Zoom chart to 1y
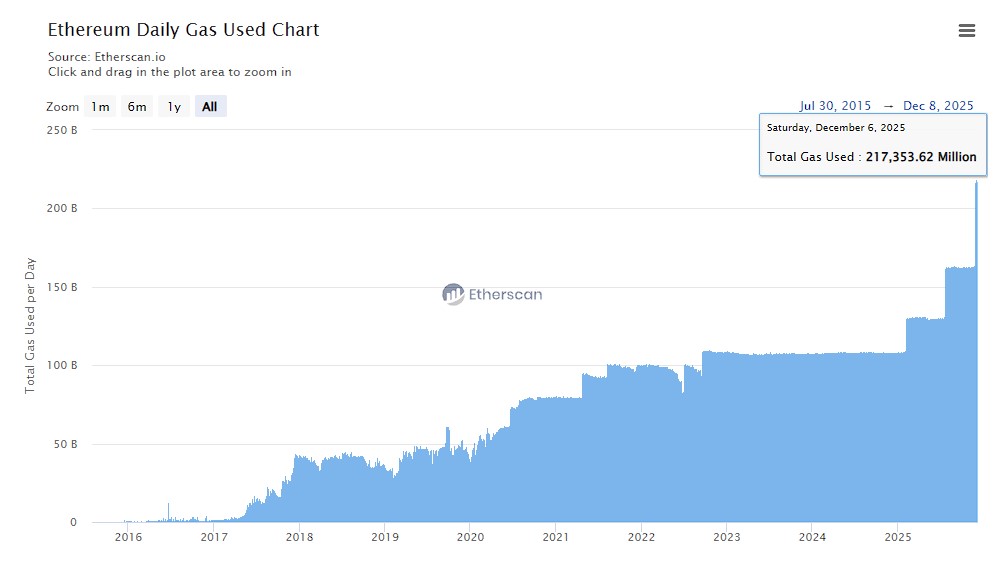1002x565 pixels. (x=174, y=107)
